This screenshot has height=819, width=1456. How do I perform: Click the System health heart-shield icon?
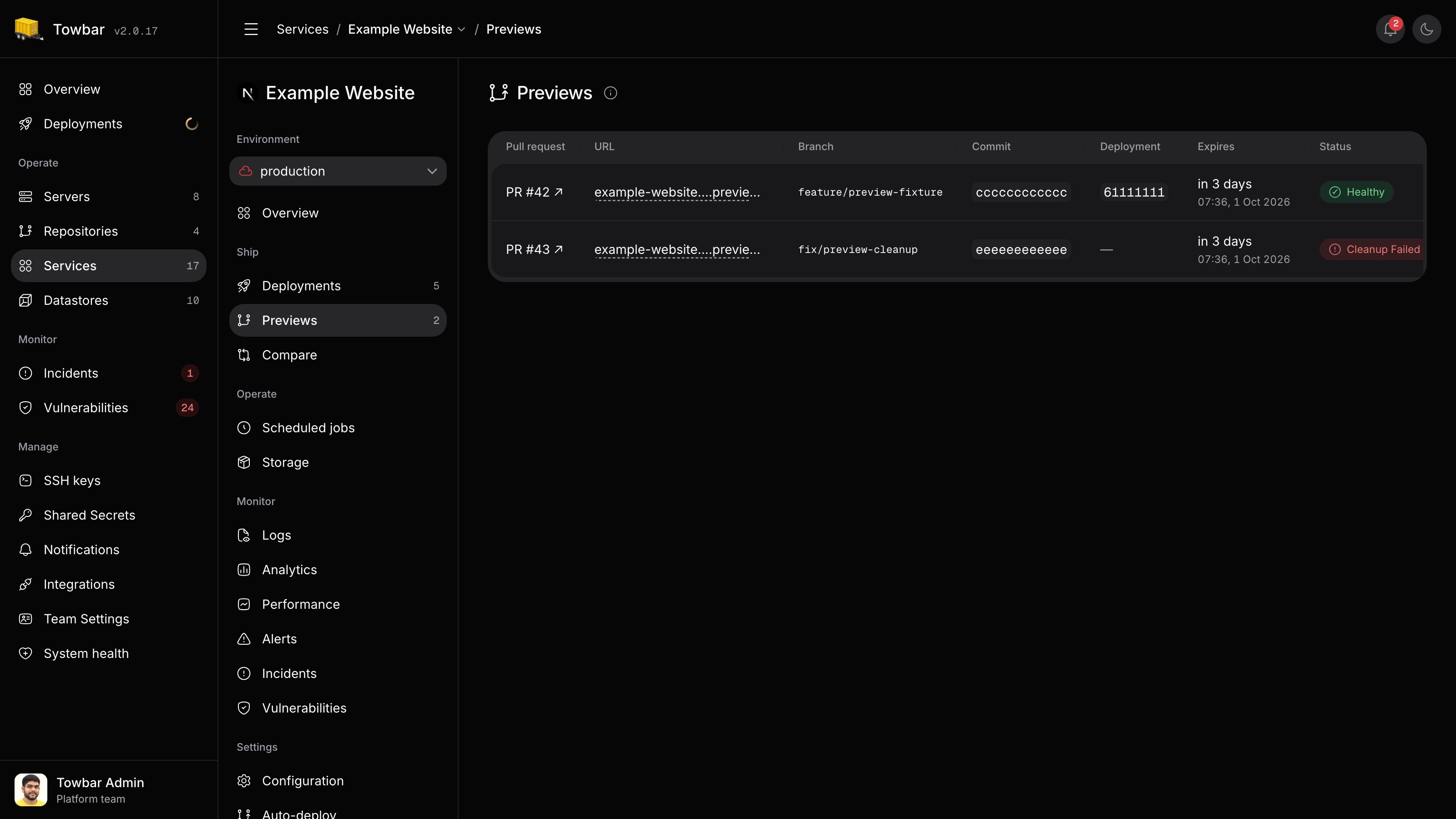click(x=25, y=653)
